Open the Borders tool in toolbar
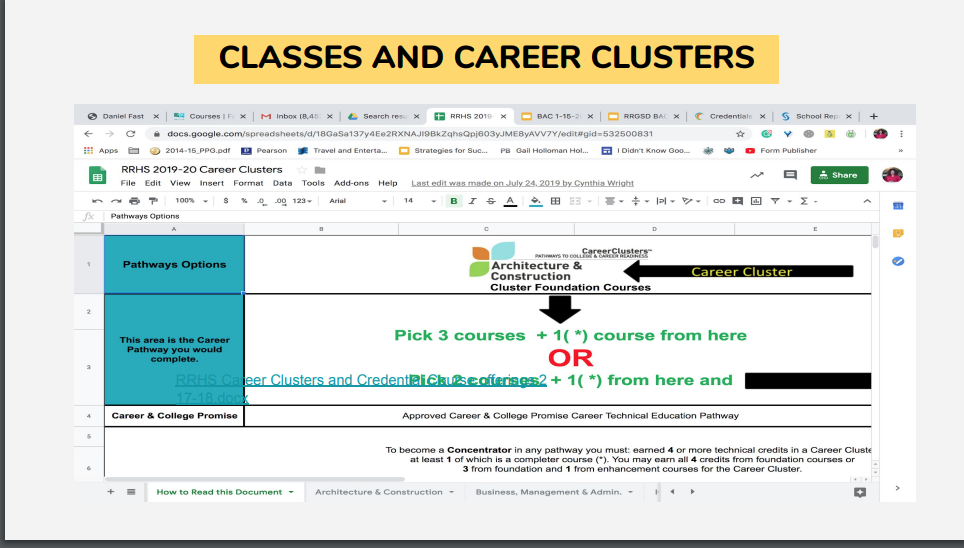Screen dimensions: 964x548 pyautogui.click(x=556, y=201)
